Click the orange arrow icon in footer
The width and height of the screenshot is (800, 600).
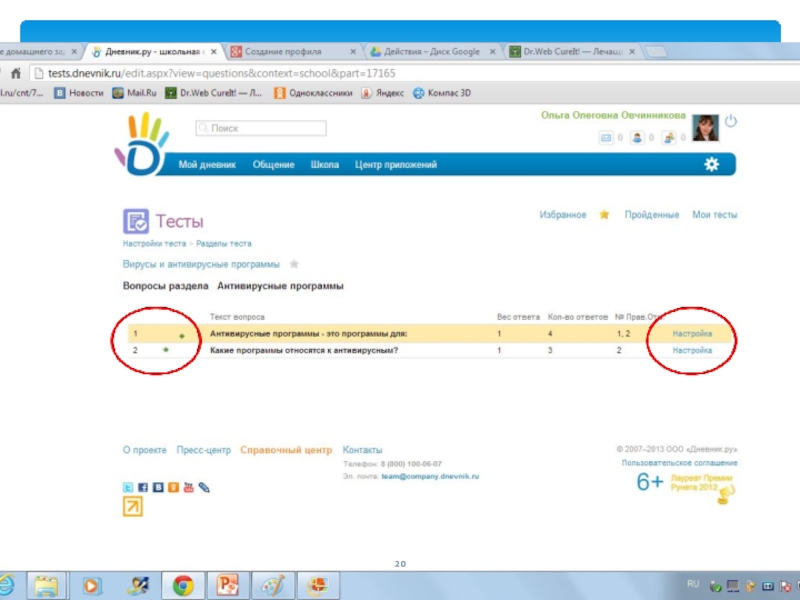point(132,508)
